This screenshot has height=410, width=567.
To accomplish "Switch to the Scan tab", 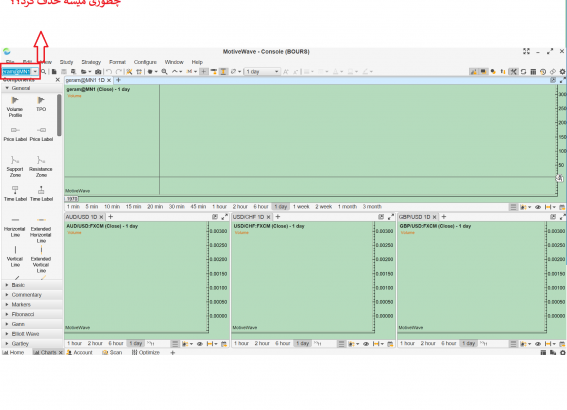I will [112, 353].
